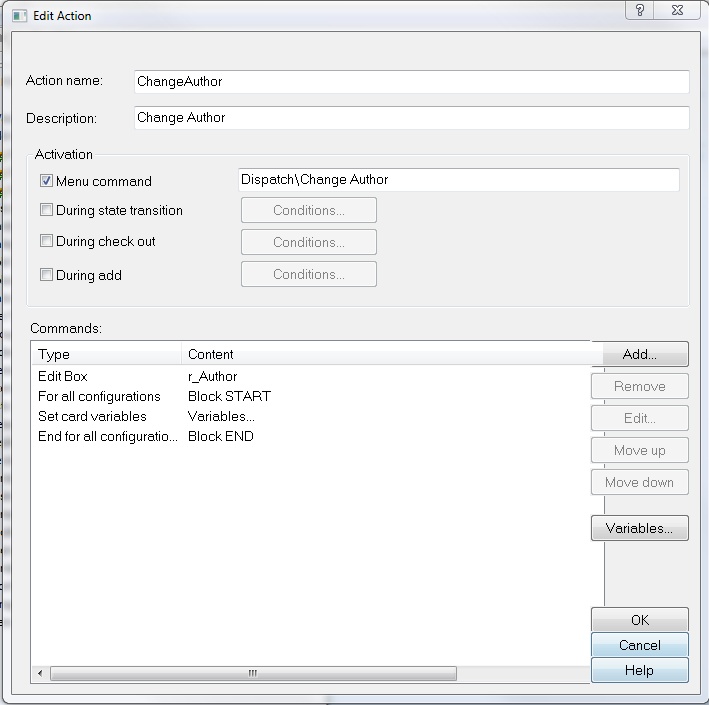The width and height of the screenshot is (709, 705).
Task: Click the Move down button
Action: point(639,483)
